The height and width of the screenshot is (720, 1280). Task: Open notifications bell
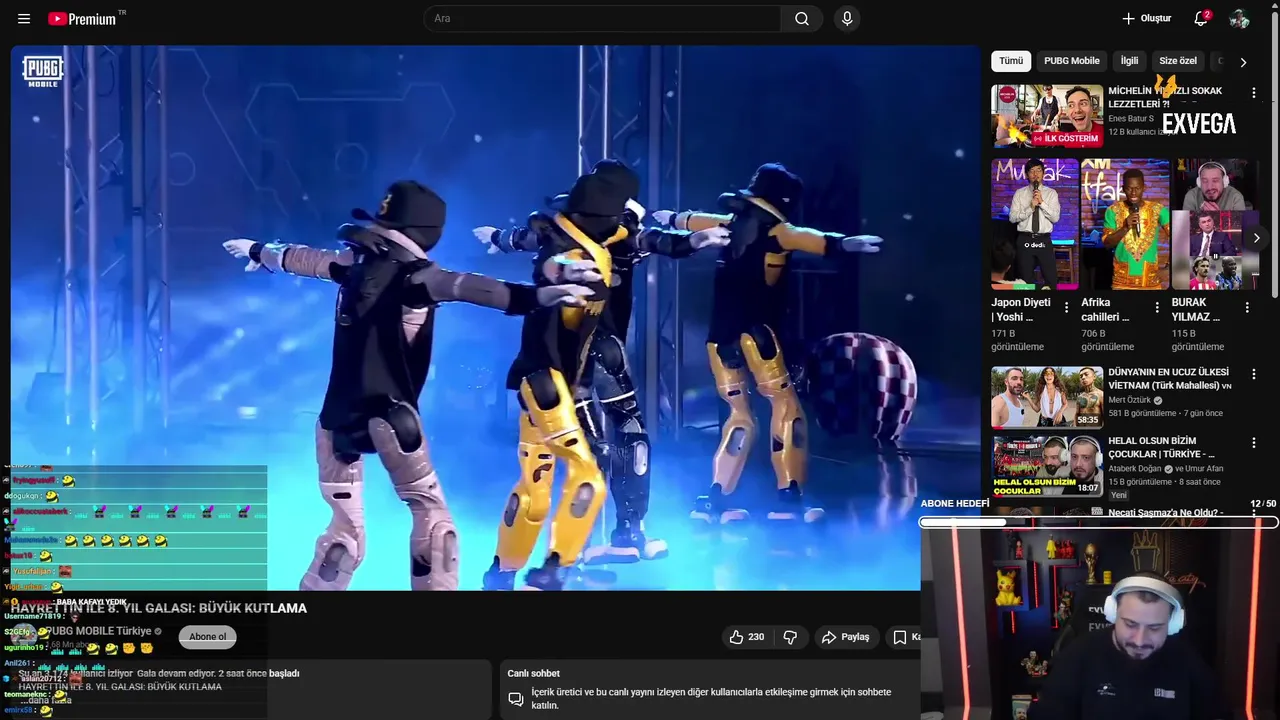1201,19
